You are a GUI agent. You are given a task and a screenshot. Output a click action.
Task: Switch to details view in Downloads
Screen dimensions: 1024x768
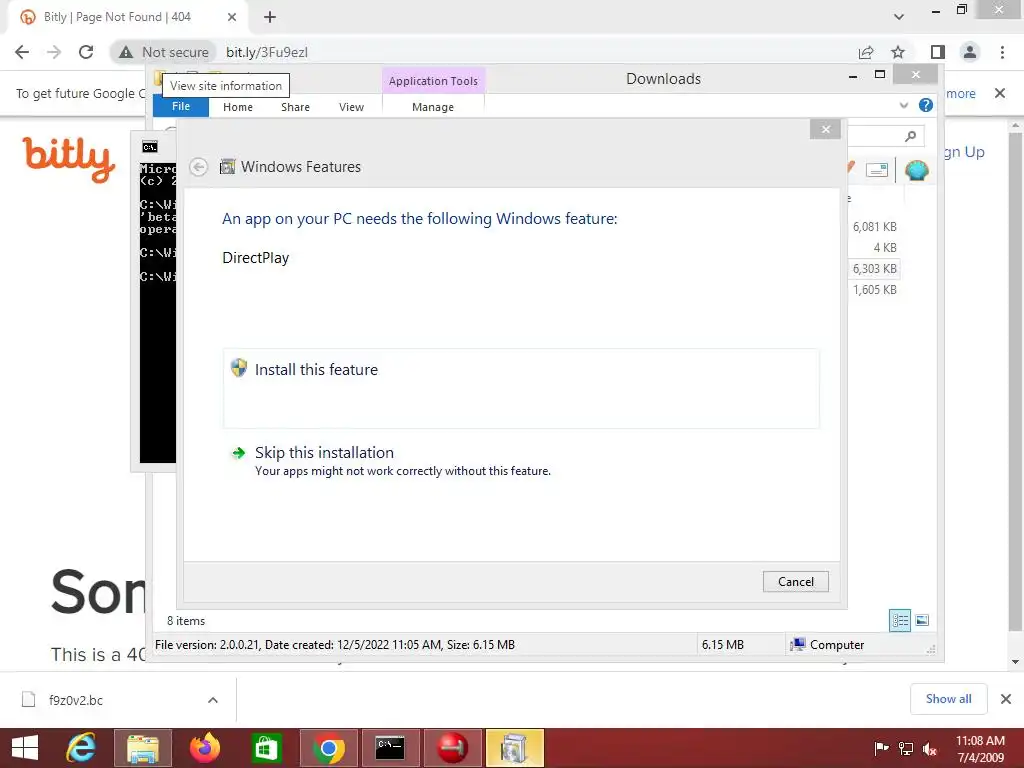coord(900,620)
